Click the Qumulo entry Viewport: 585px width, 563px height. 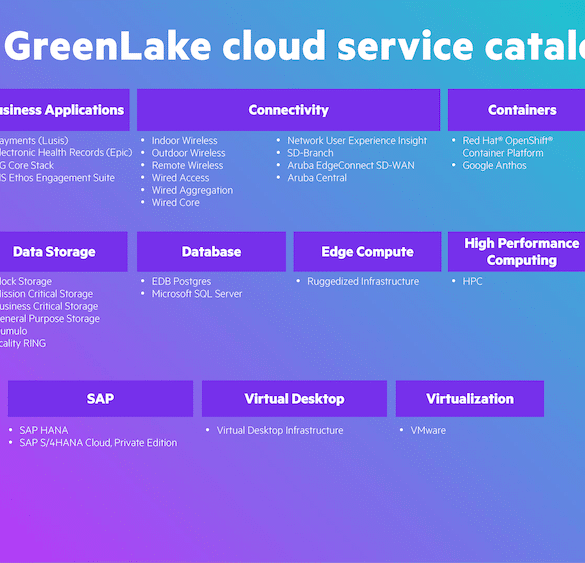tap(13, 331)
